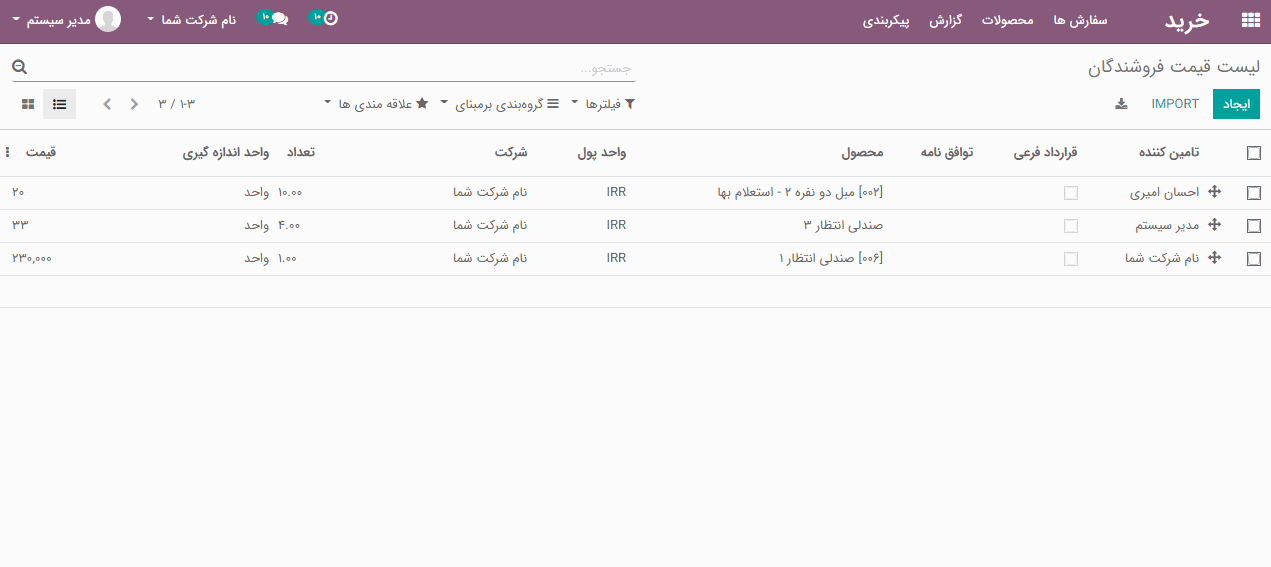Image resolution: width=1271 pixels, height=567 pixels.
Task: Open the پیکربندی configuration menu
Action: 886,20
